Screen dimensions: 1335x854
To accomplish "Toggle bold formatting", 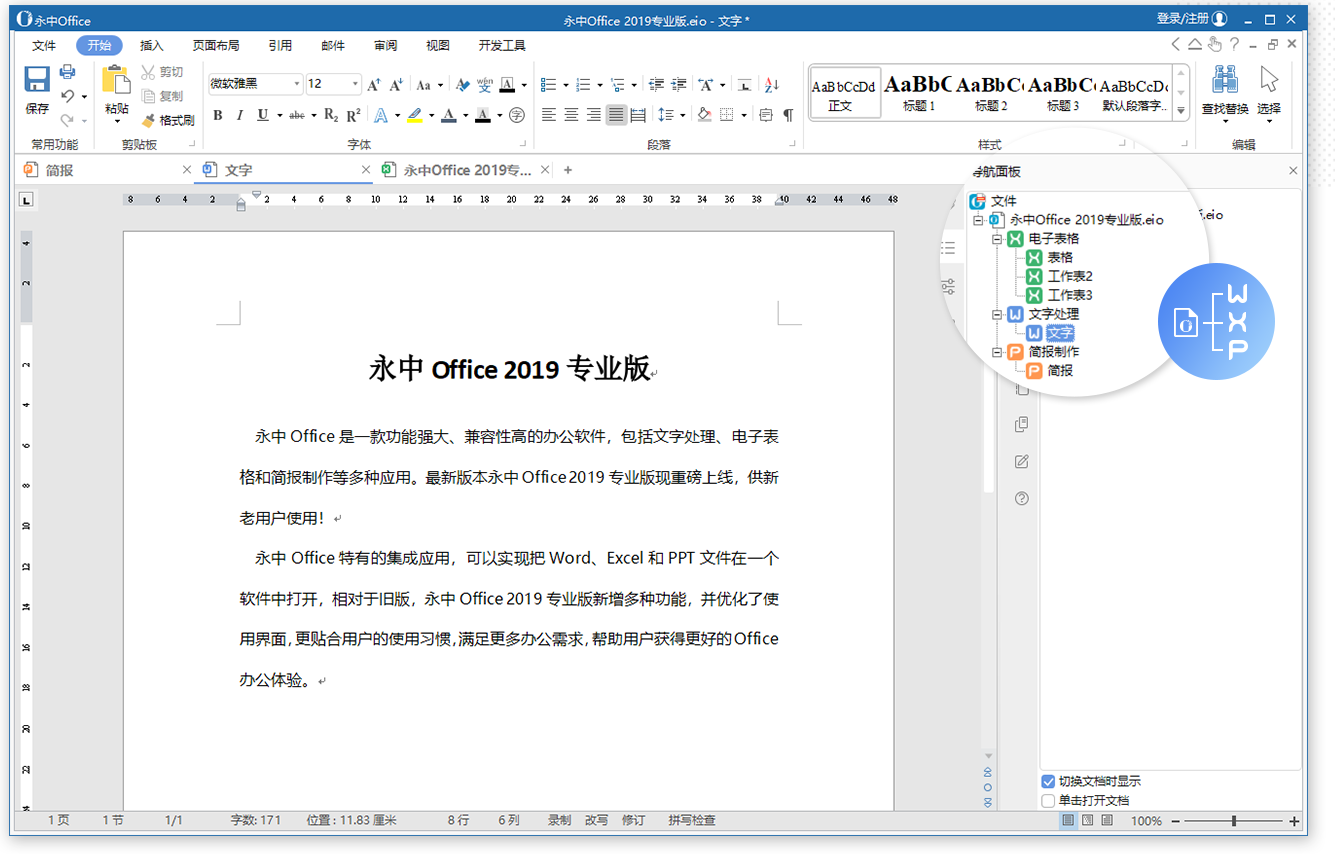I will click(x=218, y=115).
